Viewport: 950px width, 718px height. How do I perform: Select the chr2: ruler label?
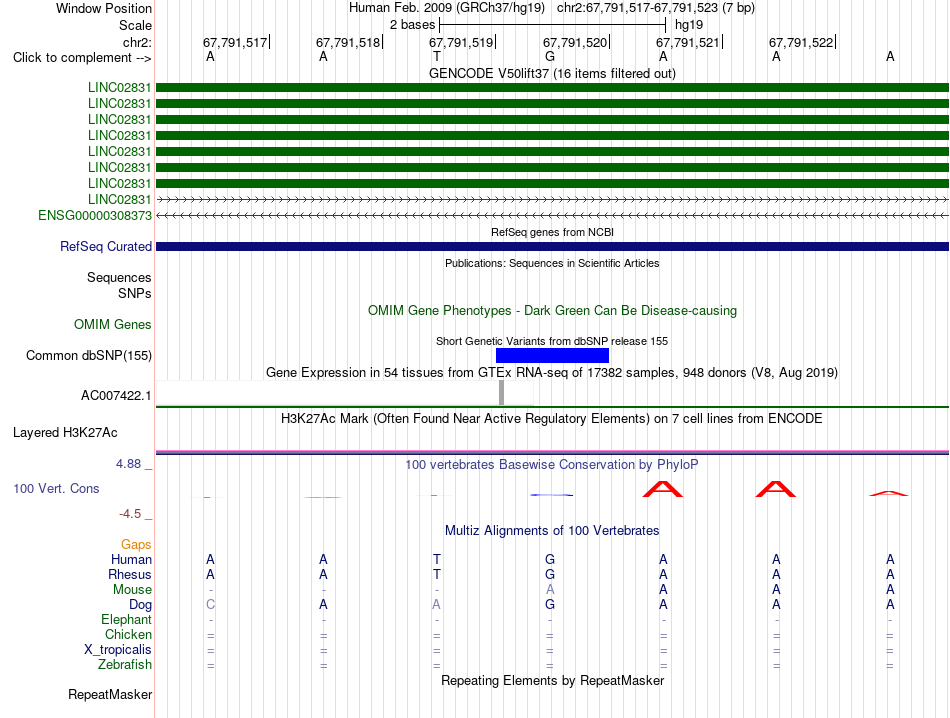(x=137, y=42)
